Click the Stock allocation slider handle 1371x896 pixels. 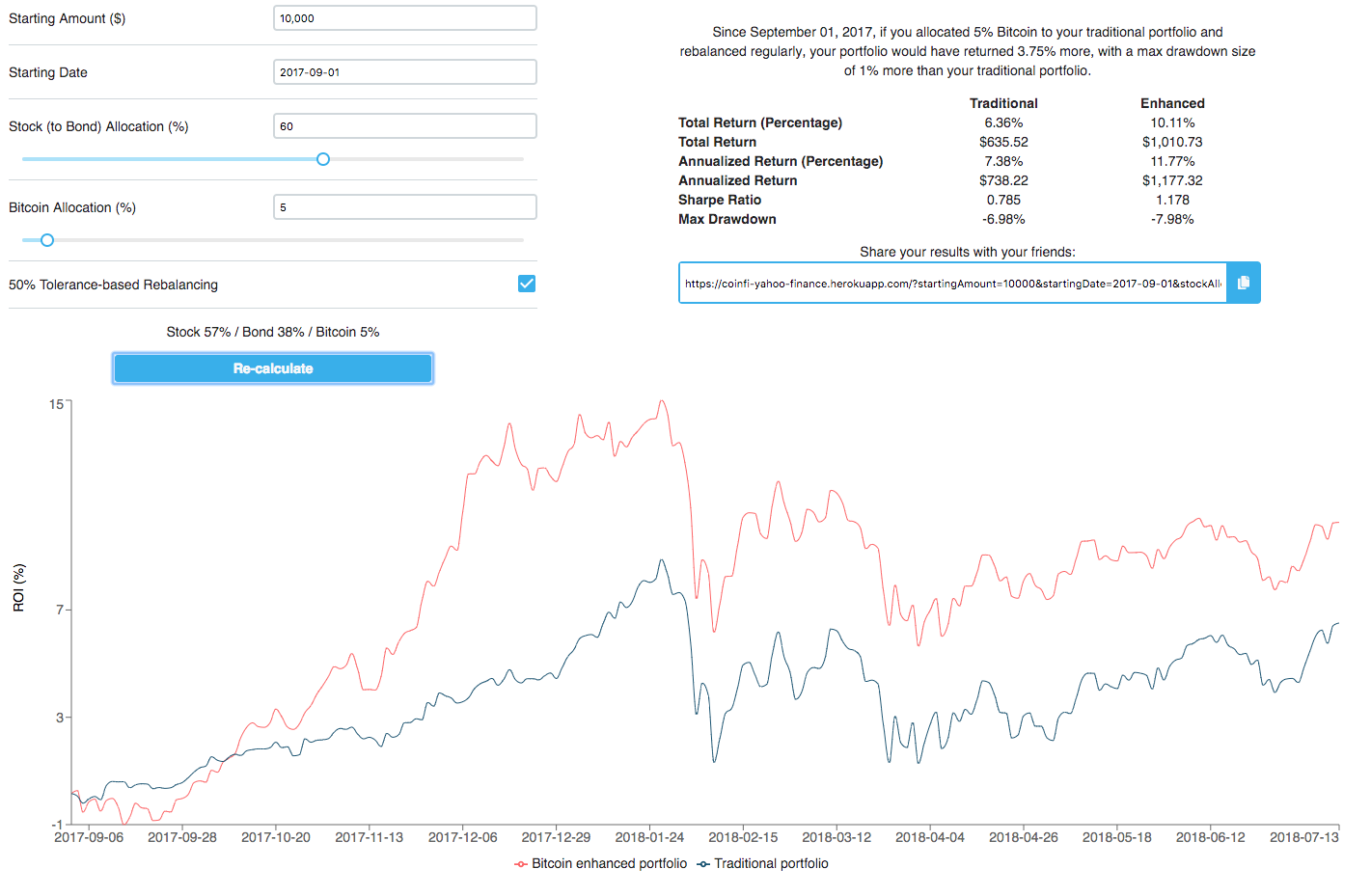coord(323,158)
